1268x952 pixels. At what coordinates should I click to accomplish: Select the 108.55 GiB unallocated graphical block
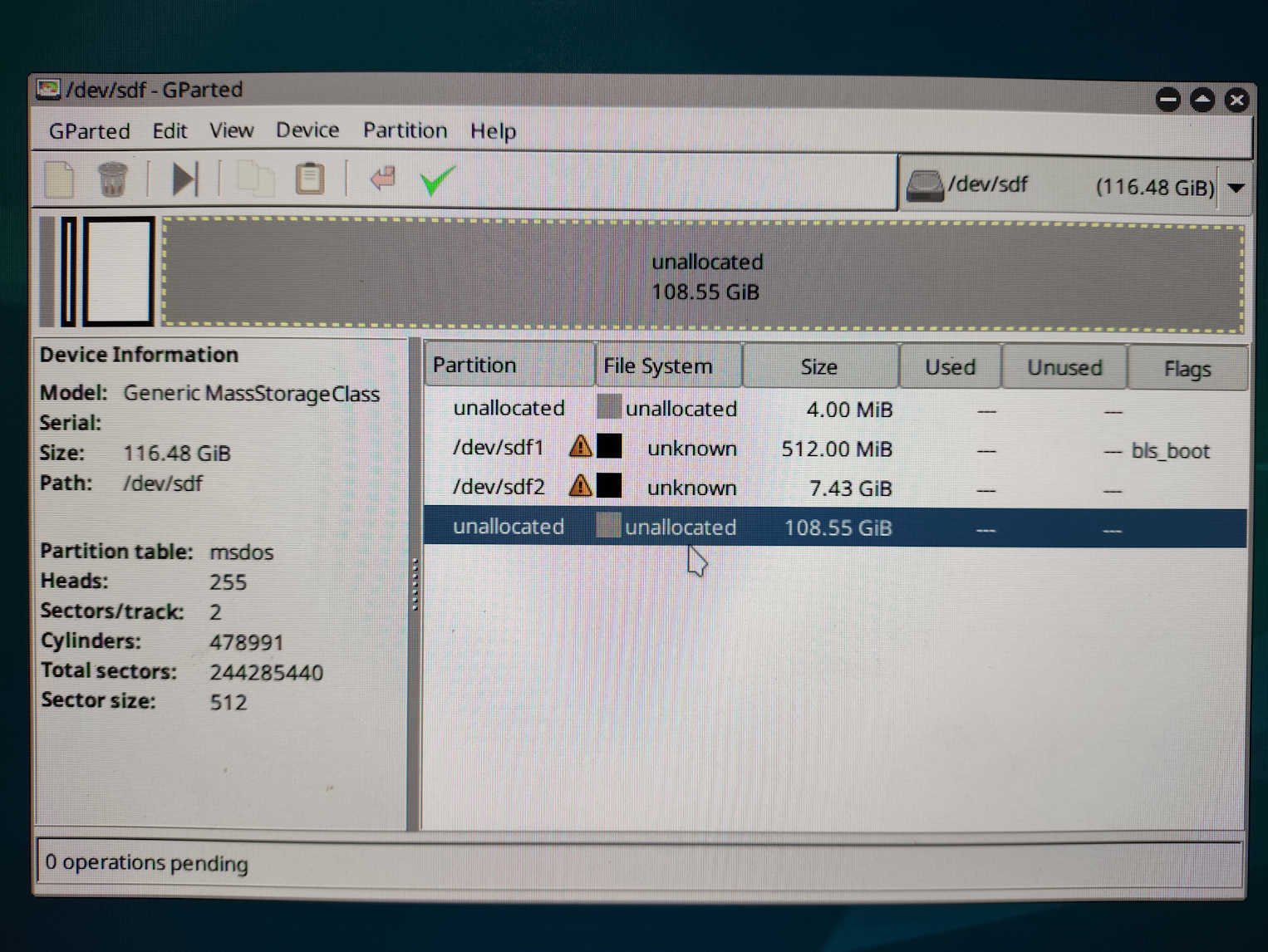[x=703, y=276]
